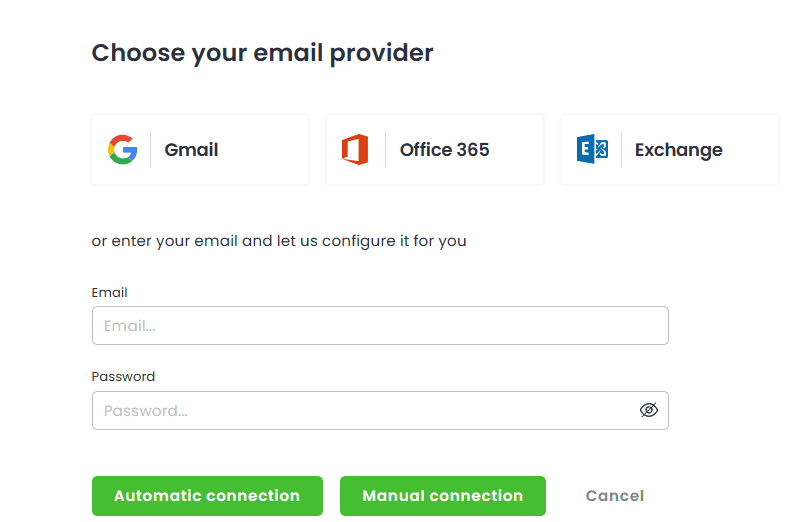Click the Email label above the field
The height and width of the screenshot is (522, 796).
pyautogui.click(x=110, y=293)
